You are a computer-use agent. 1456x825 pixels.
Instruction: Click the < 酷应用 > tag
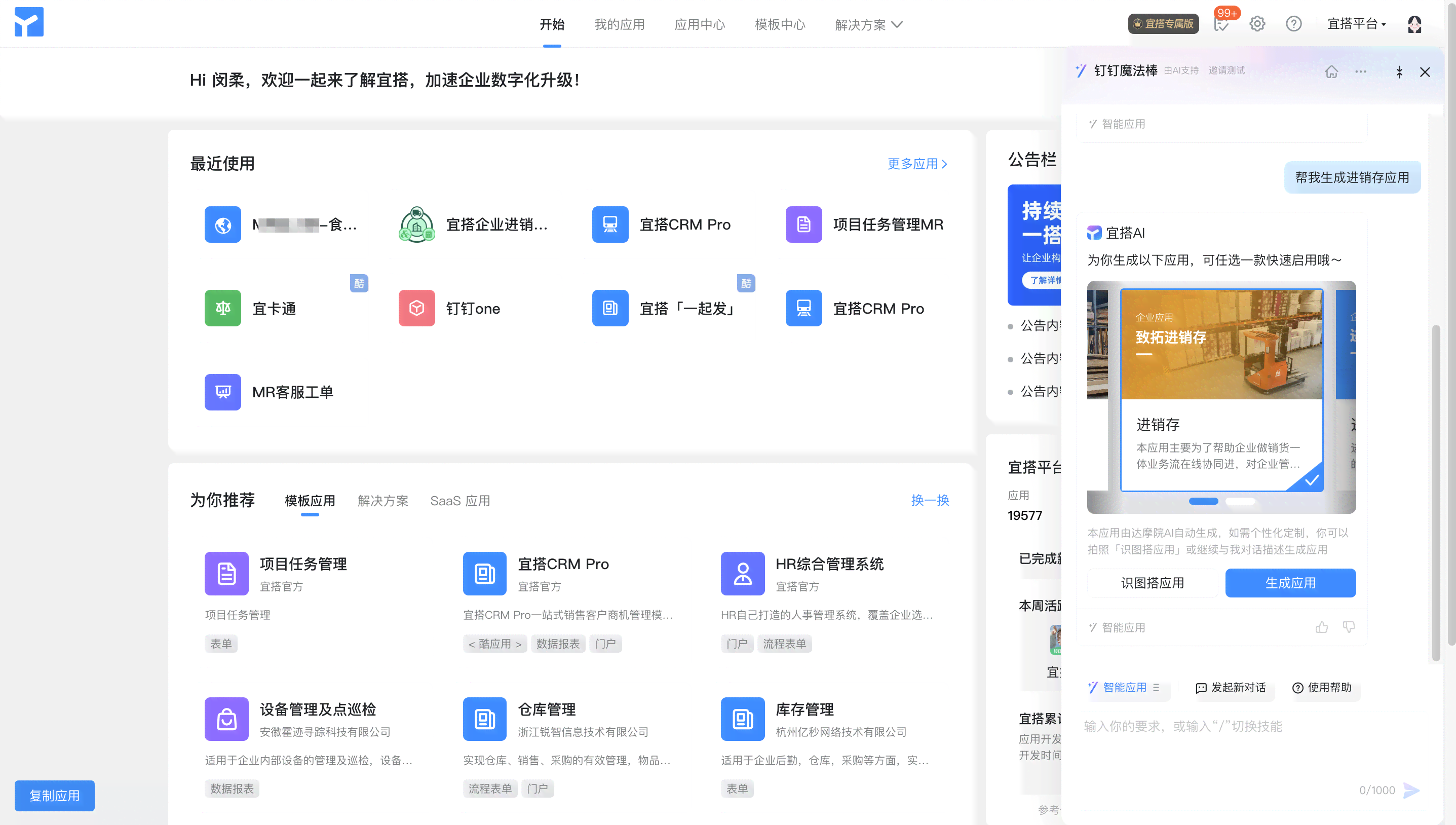pyautogui.click(x=494, y=644)
